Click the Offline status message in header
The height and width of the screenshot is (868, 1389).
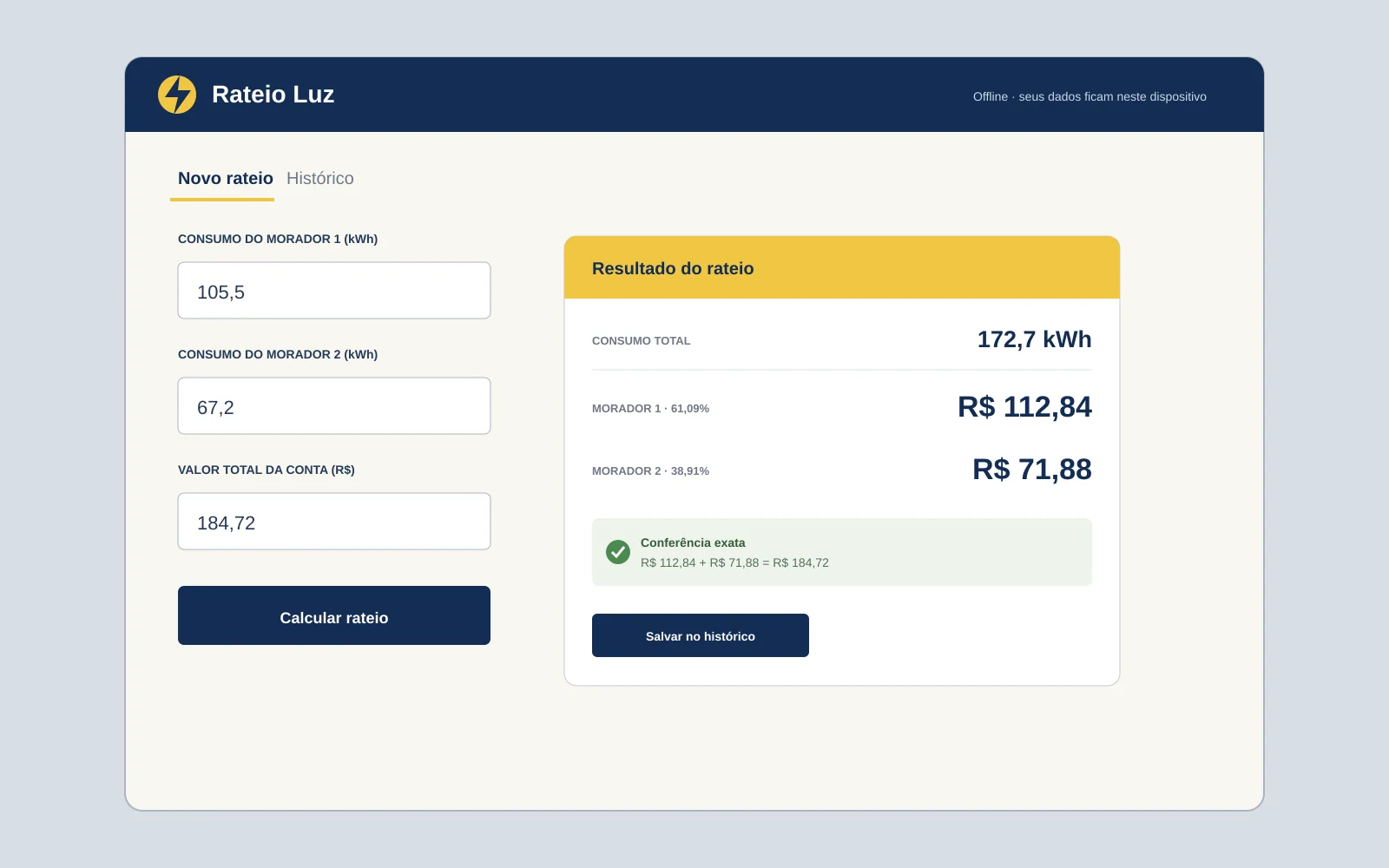[1089, 96]
